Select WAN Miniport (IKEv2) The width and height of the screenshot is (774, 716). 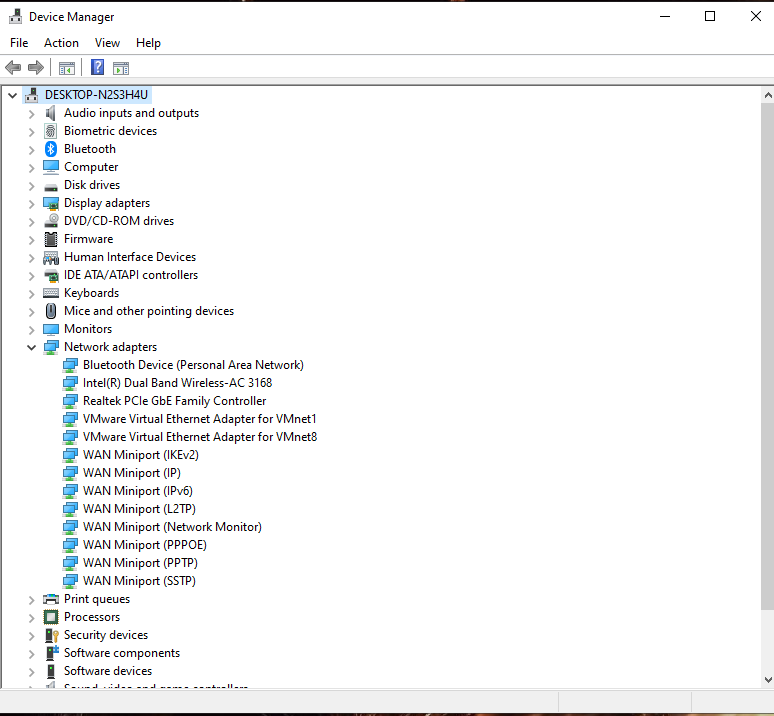point(141,455)
